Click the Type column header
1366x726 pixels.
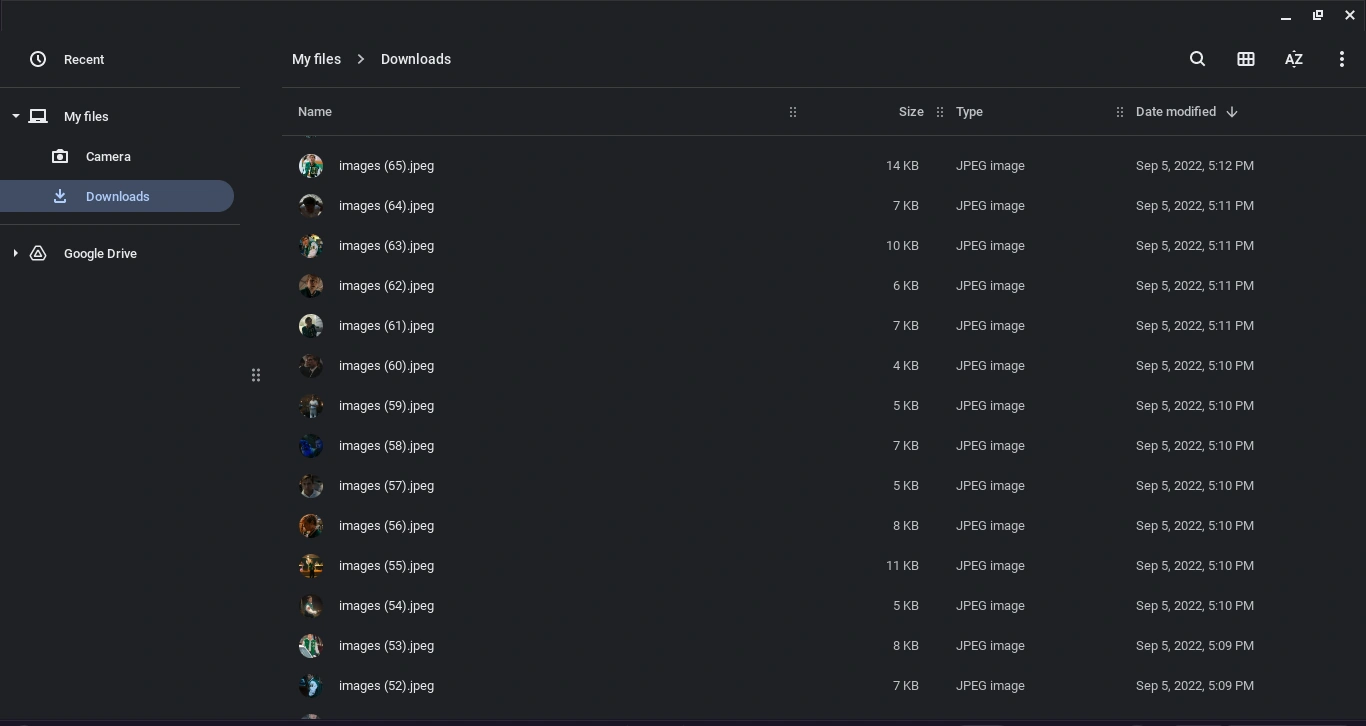969,112
